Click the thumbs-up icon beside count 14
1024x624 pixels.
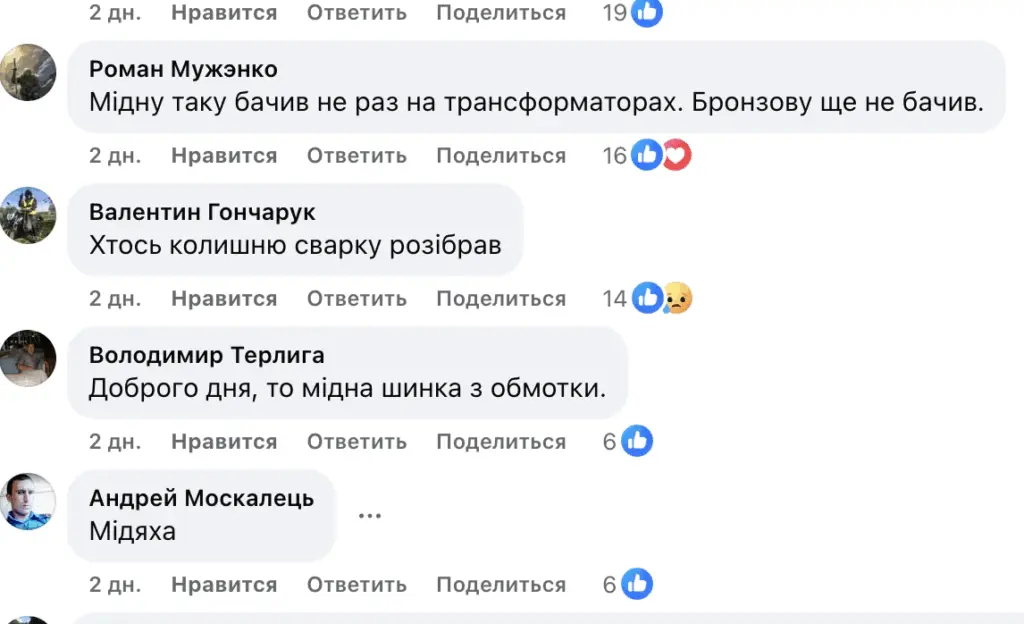coord(647,297)
